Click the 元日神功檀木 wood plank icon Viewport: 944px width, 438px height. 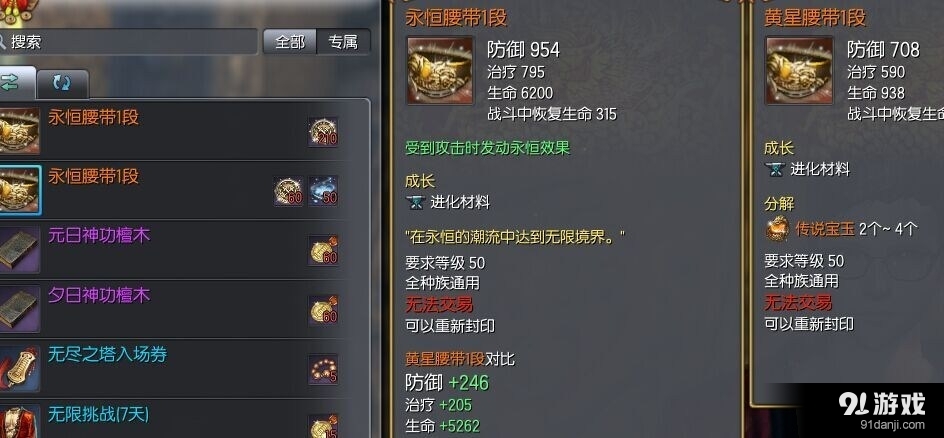(x=19, y=250)
